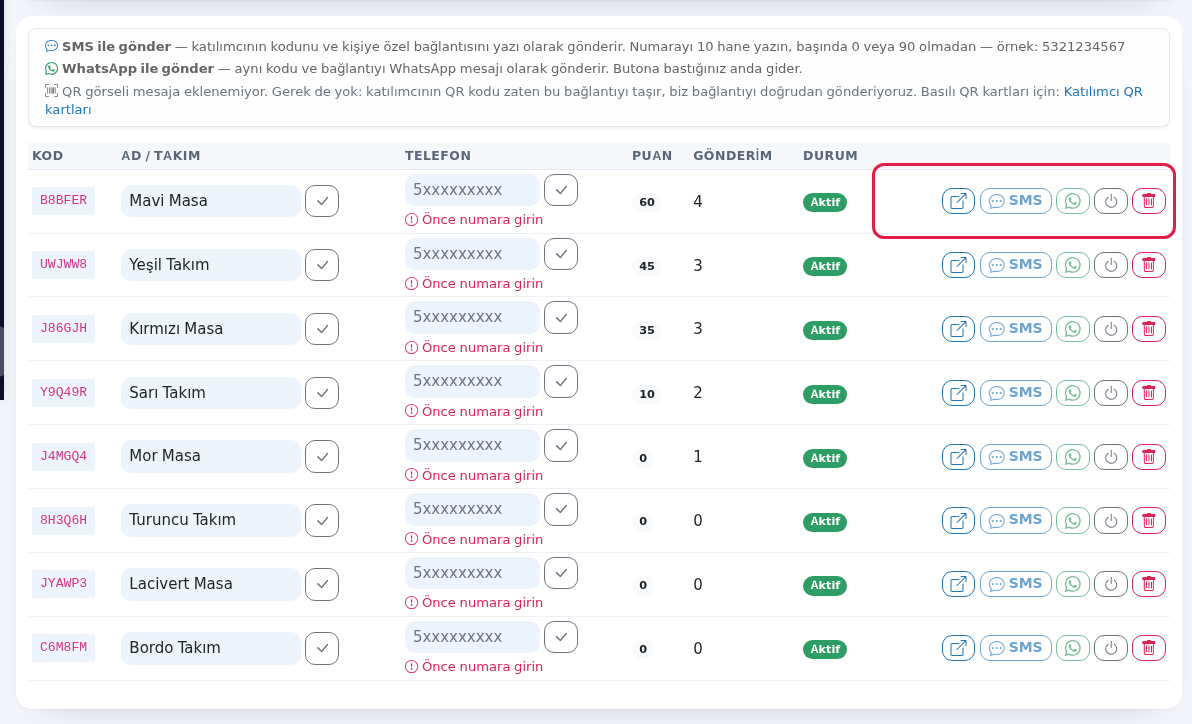Delete the Bordo Takım row

click(x=1149, y=648)
